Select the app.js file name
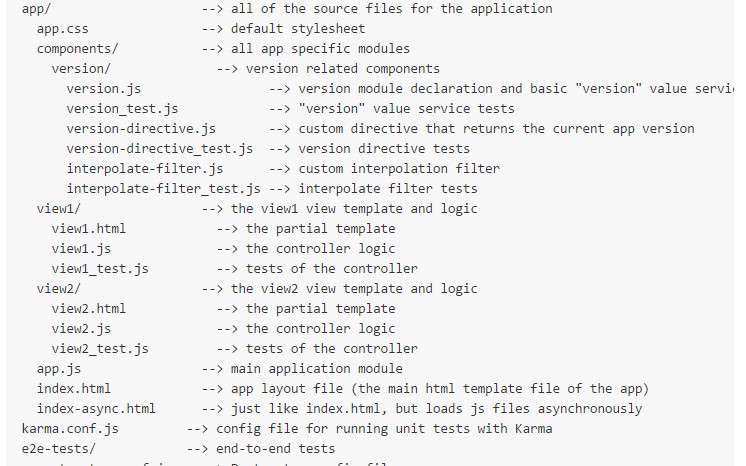The width and height of the screenshot is (746, 466). [59, 369]
